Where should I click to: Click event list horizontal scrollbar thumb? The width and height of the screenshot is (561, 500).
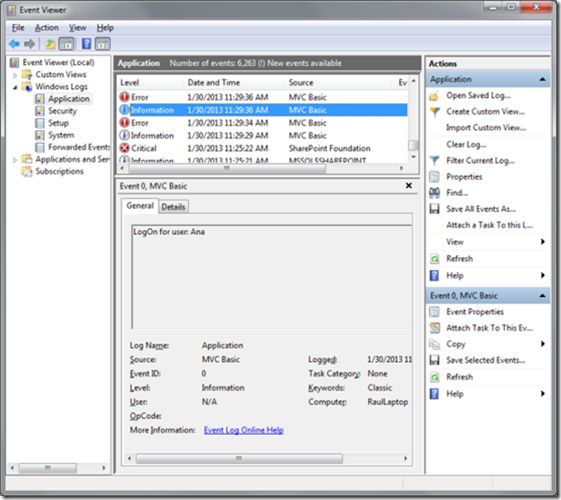(x=227, y=168)
